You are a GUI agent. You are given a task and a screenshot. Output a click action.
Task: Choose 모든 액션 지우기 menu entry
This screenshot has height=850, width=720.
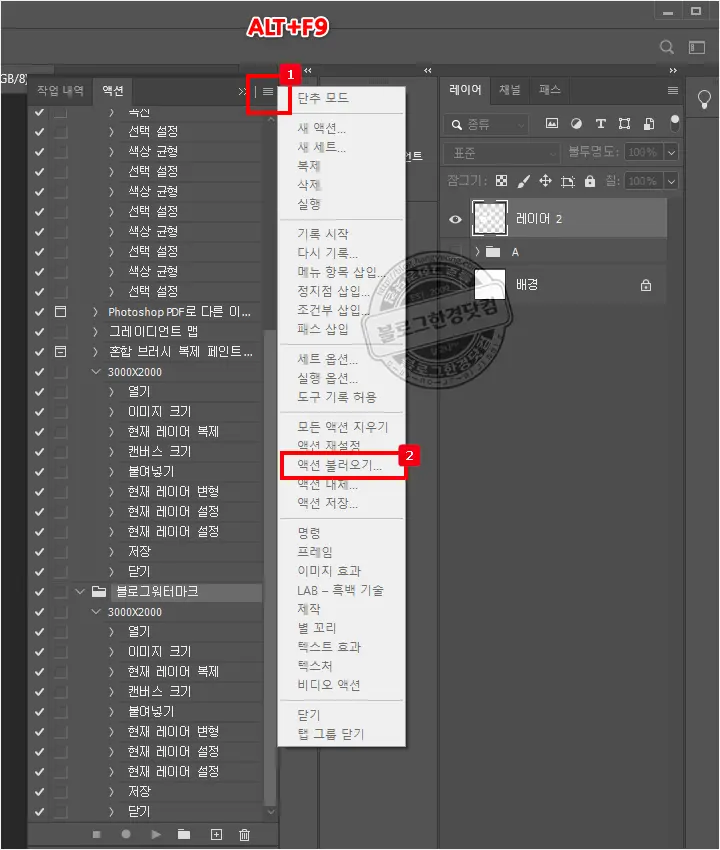click(x=343, y=427)
